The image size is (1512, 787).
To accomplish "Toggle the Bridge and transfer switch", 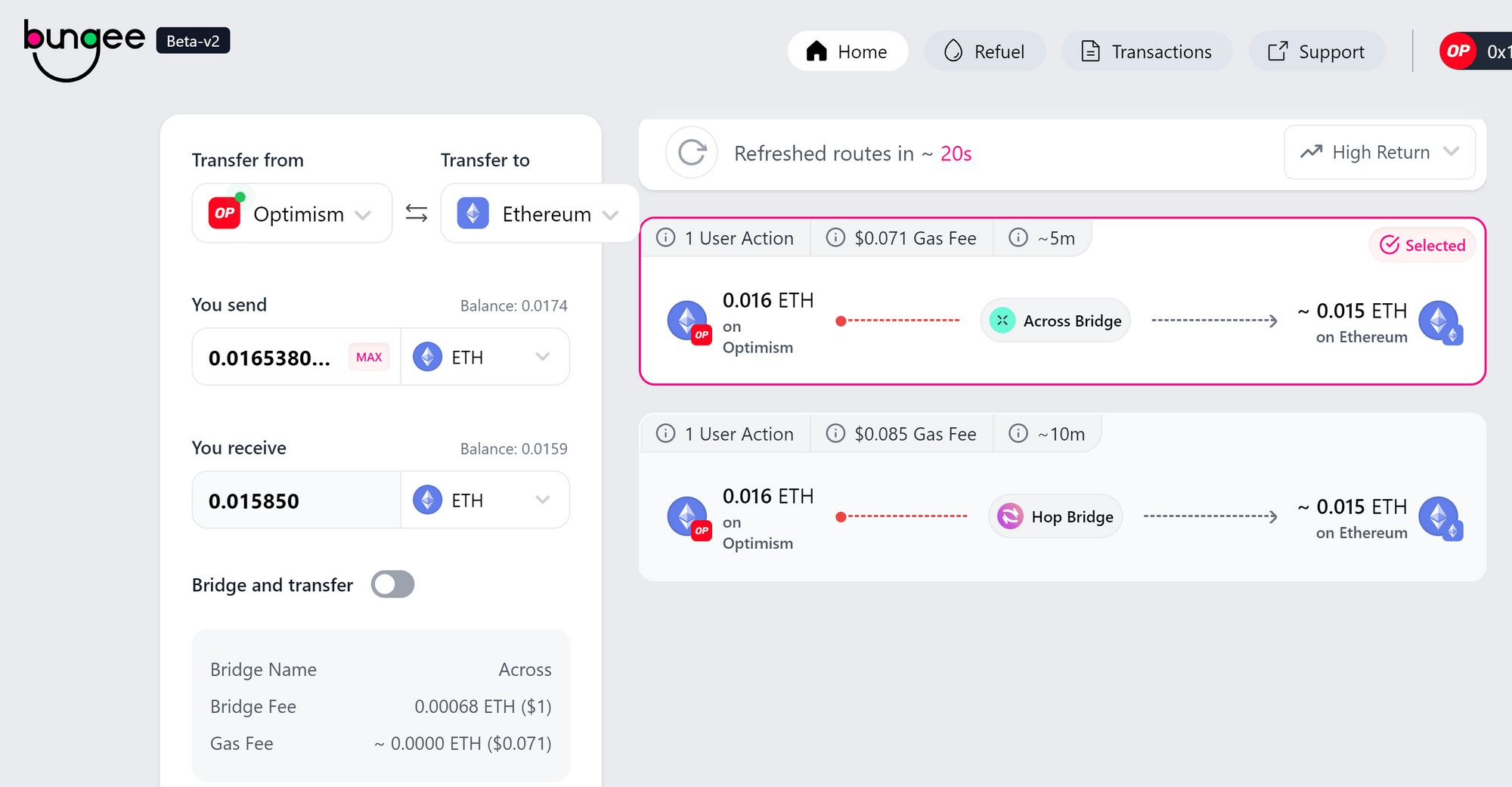I will [392, 584].
